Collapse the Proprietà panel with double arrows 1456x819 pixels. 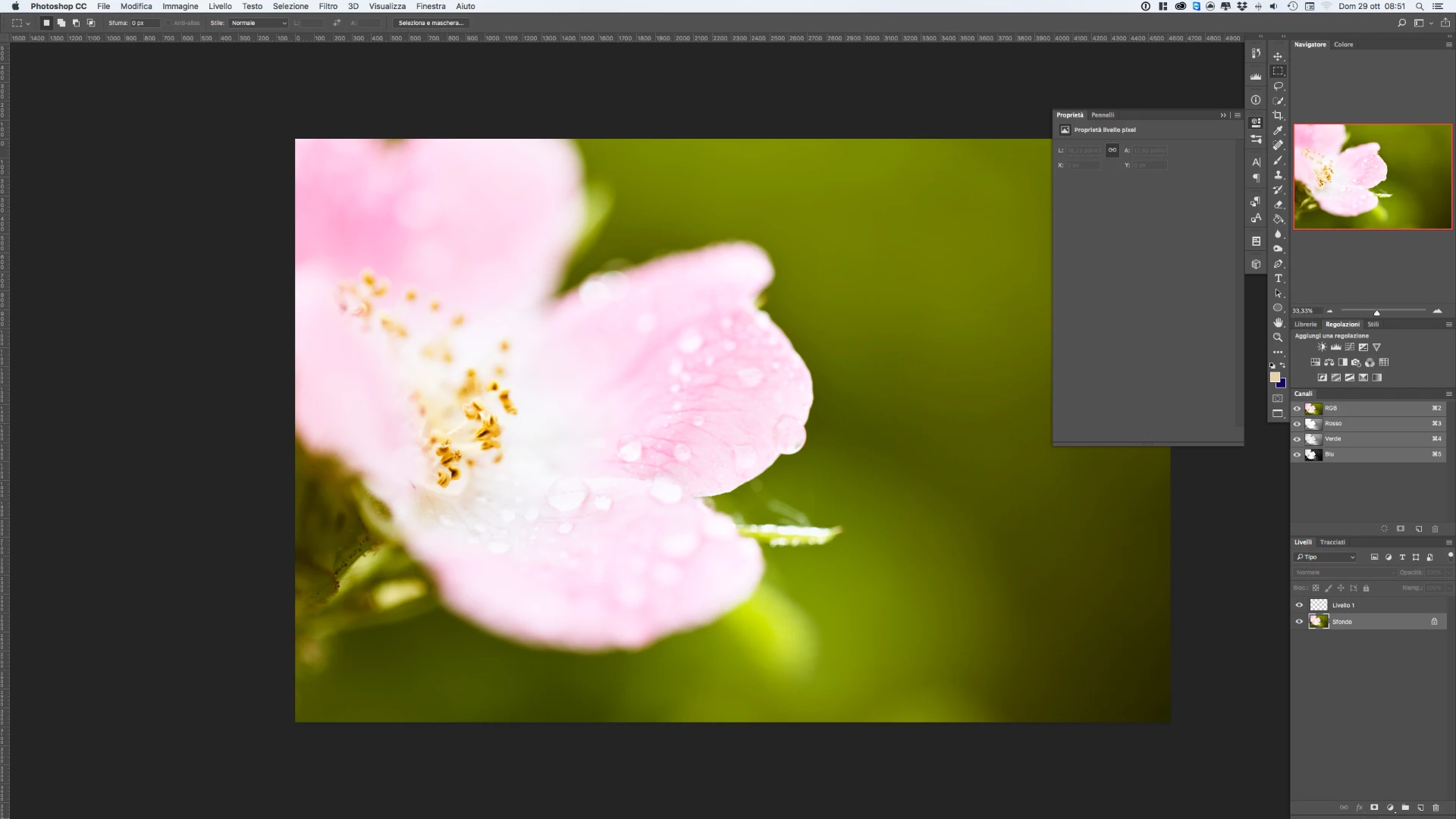pyautogui.click(x=1222, y=115)
